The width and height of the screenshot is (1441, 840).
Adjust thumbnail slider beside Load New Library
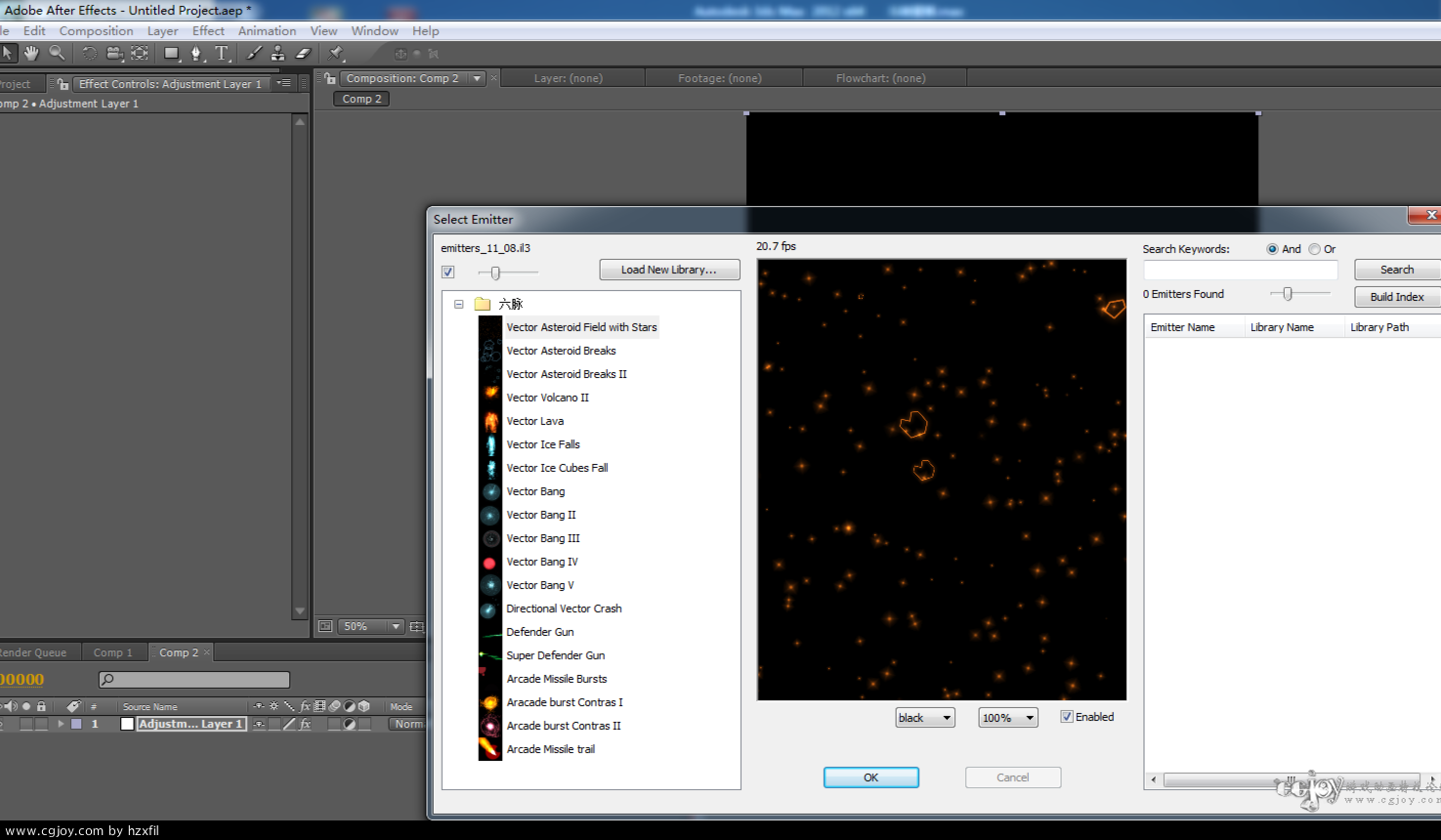tap(495, 273)
